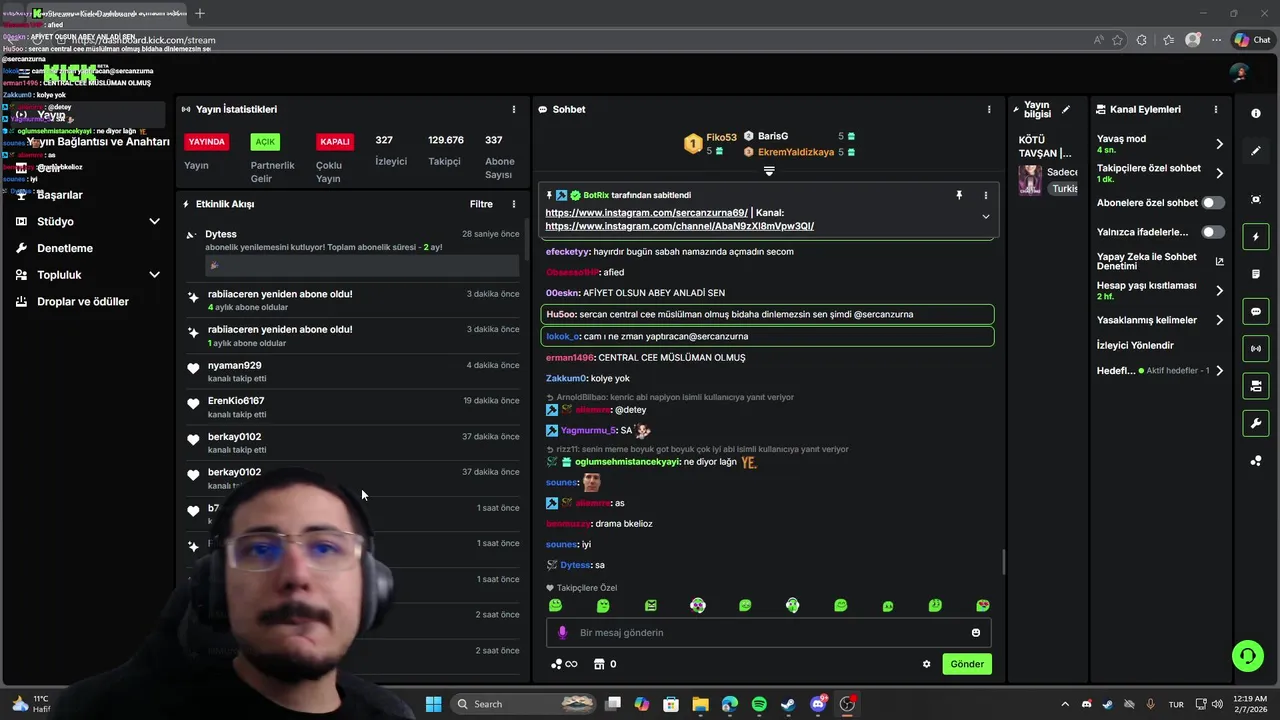Collapse the chat leaderboard handle
The height and width of the screenshot is (720, 1280).
tap(769, 171)
